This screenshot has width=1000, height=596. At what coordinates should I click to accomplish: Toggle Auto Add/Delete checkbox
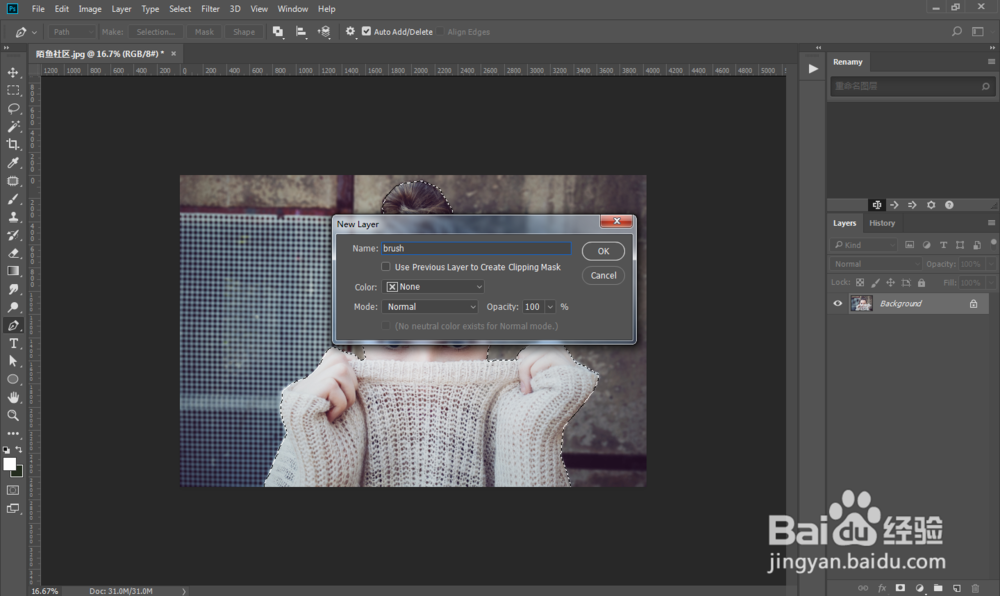[366, 31]
